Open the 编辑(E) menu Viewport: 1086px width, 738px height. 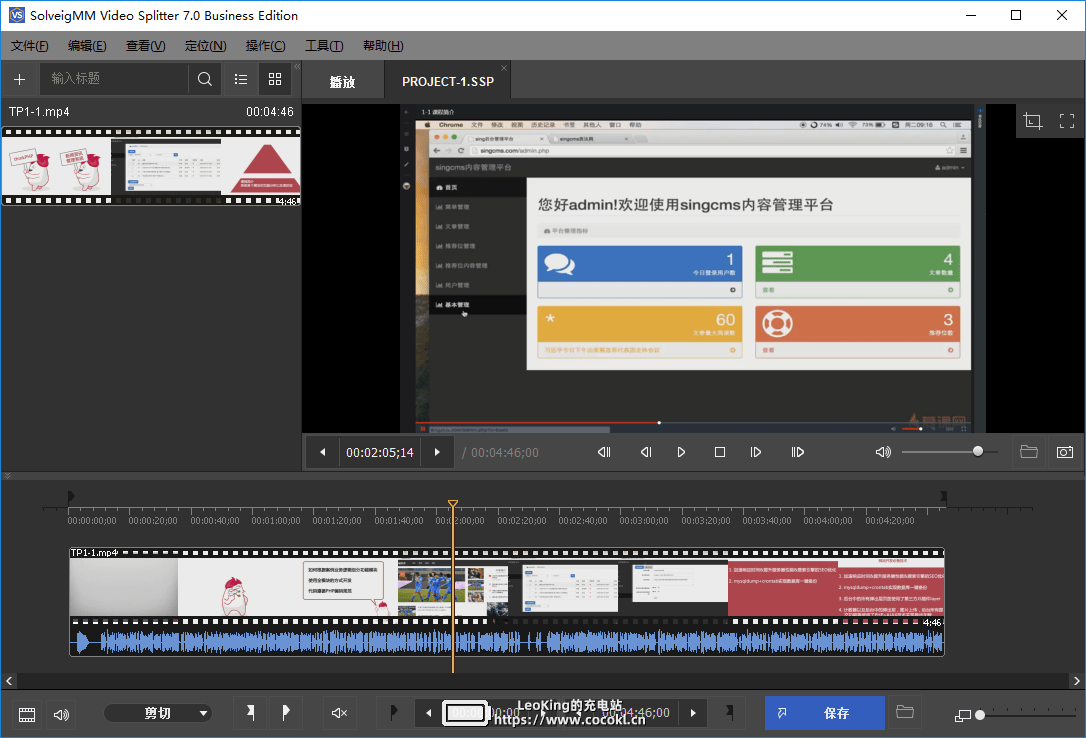click(87, 46)
